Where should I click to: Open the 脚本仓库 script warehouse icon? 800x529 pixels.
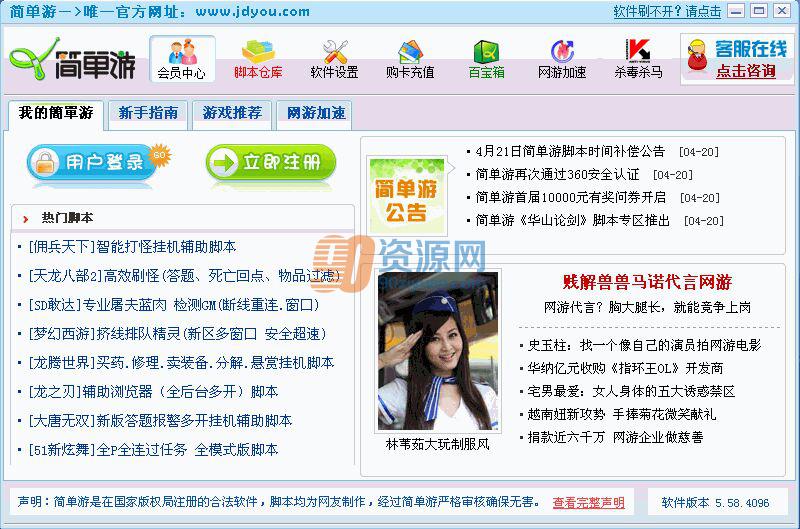(258, 59)
